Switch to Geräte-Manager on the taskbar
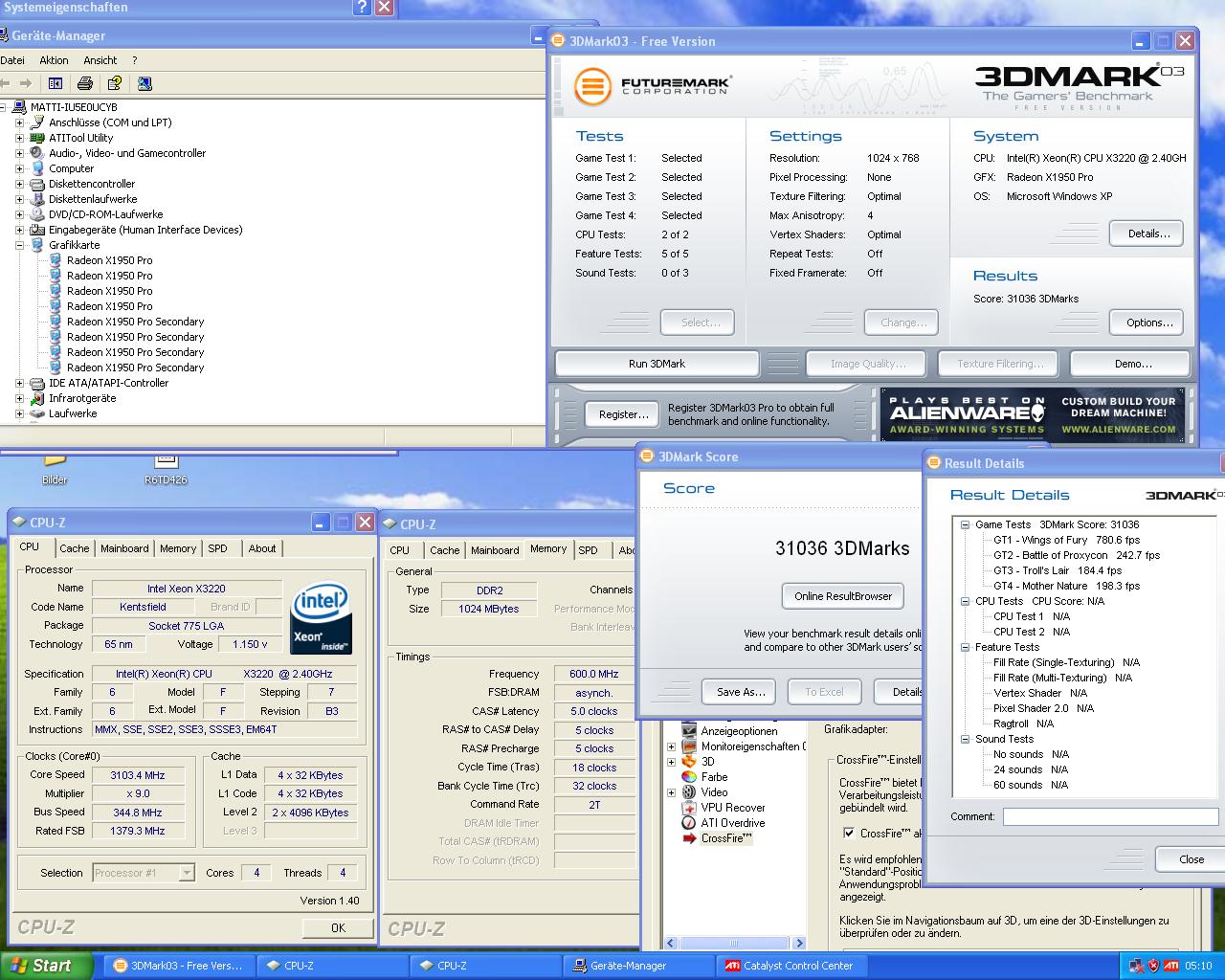This screenshot has height=980, width=1225. [x=638, y=966]
